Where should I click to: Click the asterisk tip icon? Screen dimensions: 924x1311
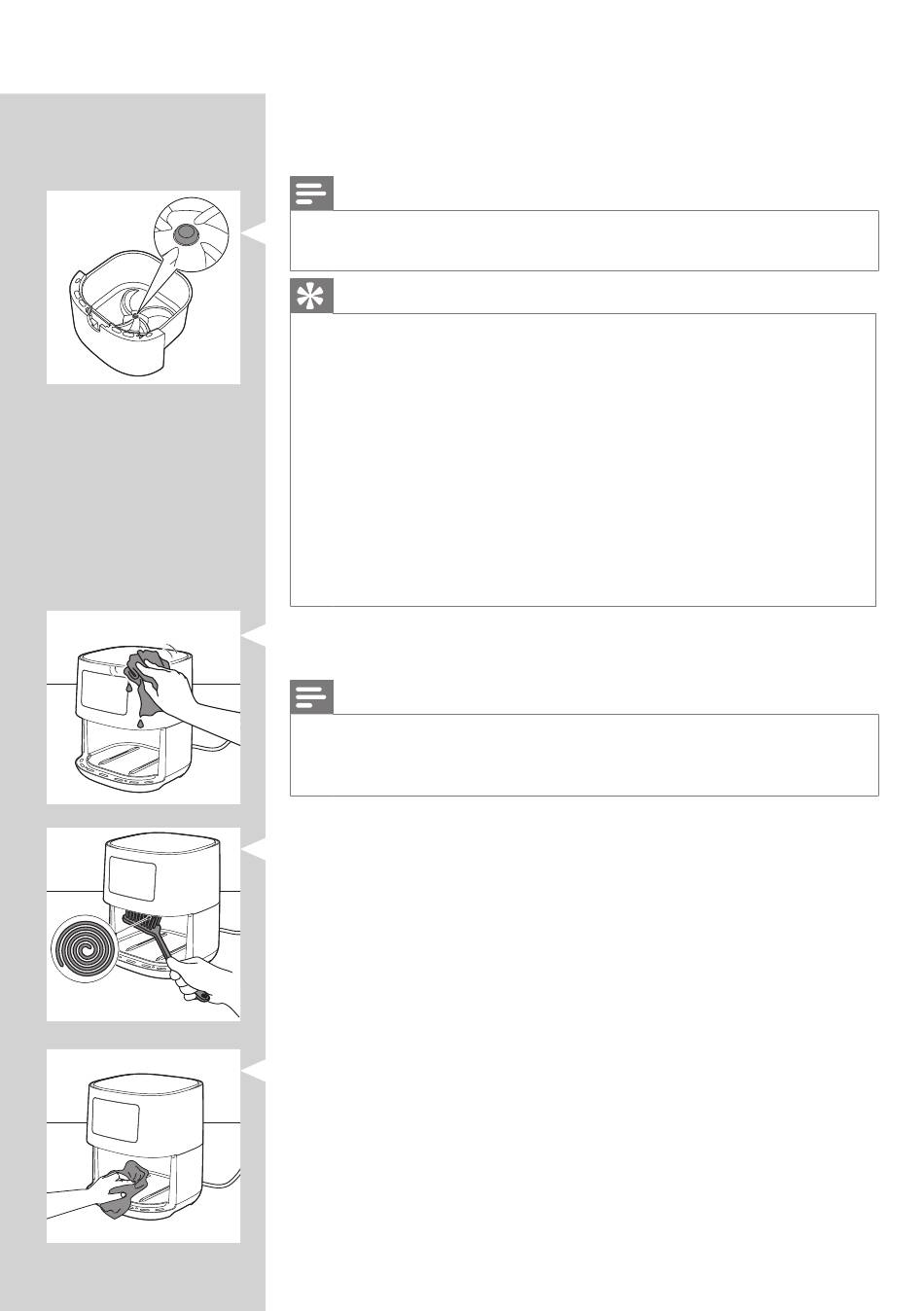(311, 297)
